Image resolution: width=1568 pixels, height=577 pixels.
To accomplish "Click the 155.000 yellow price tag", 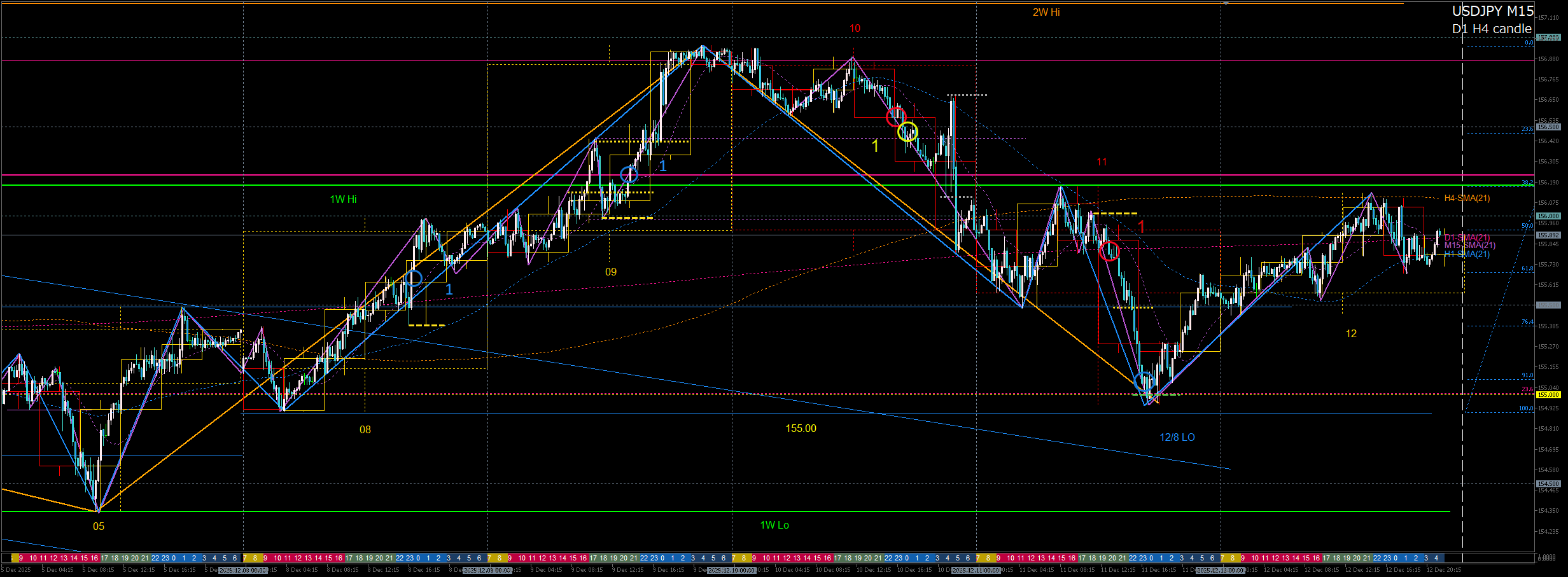I will point(1548,395).
